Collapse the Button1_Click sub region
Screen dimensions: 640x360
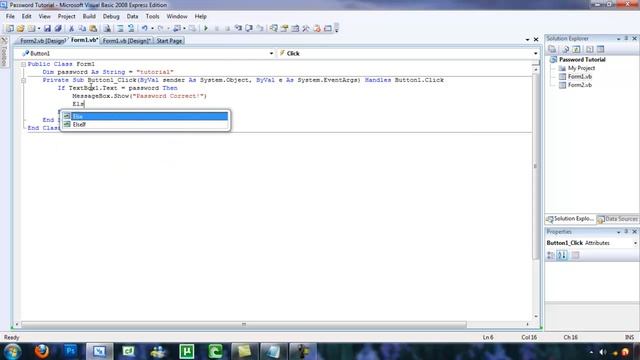[23, 80]
